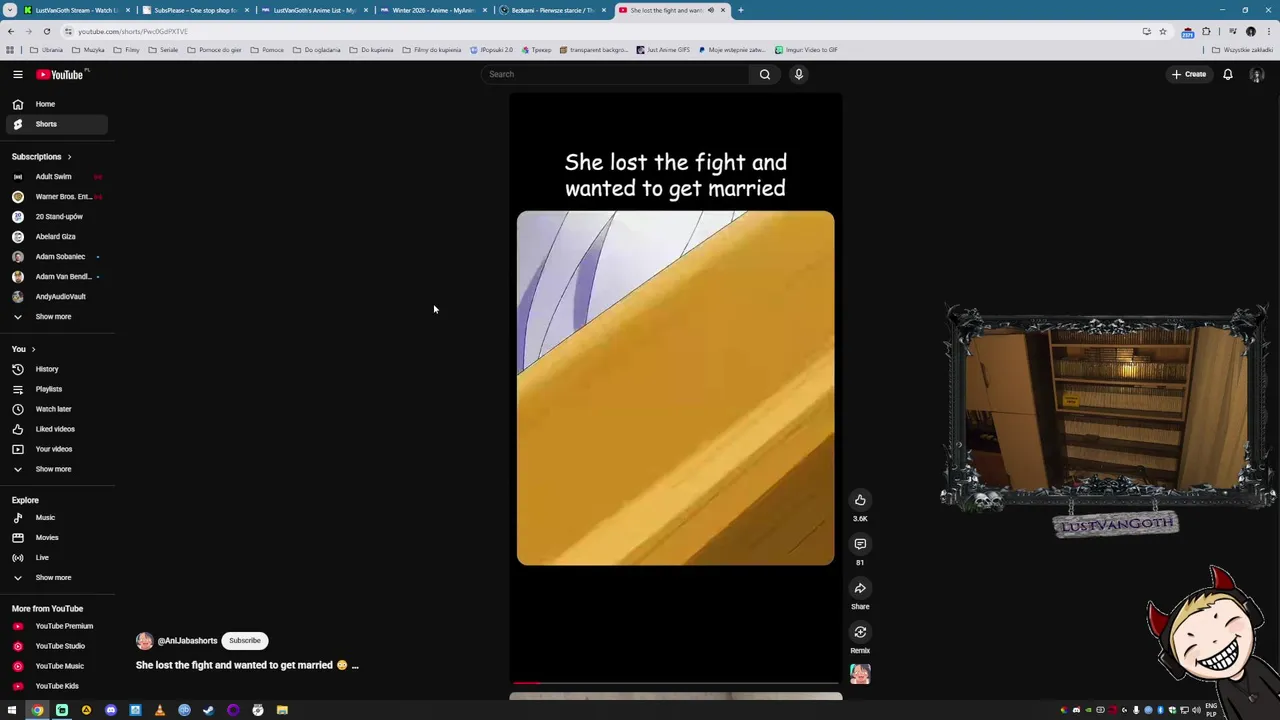Open File Explorer from the taskbar
The width and height of the screenshot is (1280, 720).
coord(282,710)
